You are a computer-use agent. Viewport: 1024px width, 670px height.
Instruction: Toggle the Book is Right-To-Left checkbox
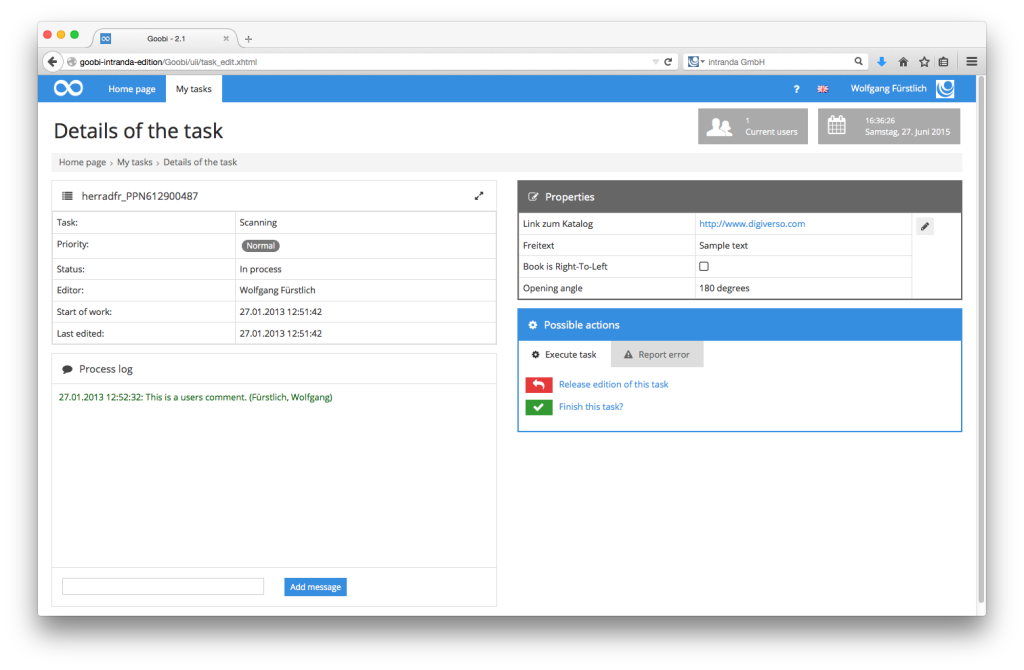click(704, 267)
